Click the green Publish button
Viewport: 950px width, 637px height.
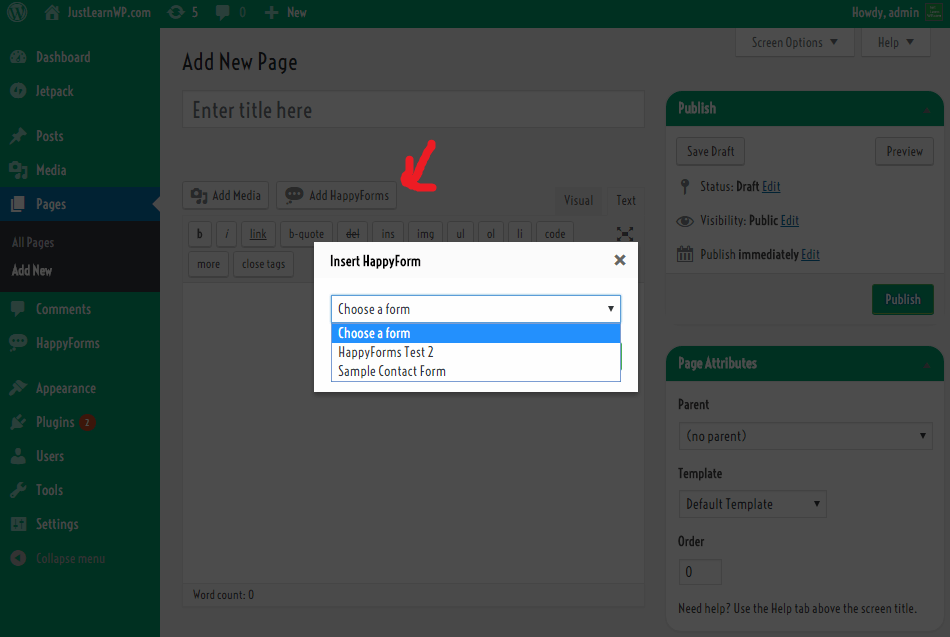pyautogui.click(x=903, y=299)
